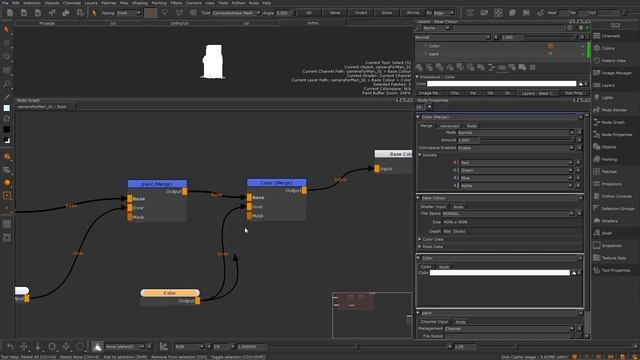Open the selection Type dropdown in toolbar
This screenshot has height=360, width=640.
click(x=236, y=13)
